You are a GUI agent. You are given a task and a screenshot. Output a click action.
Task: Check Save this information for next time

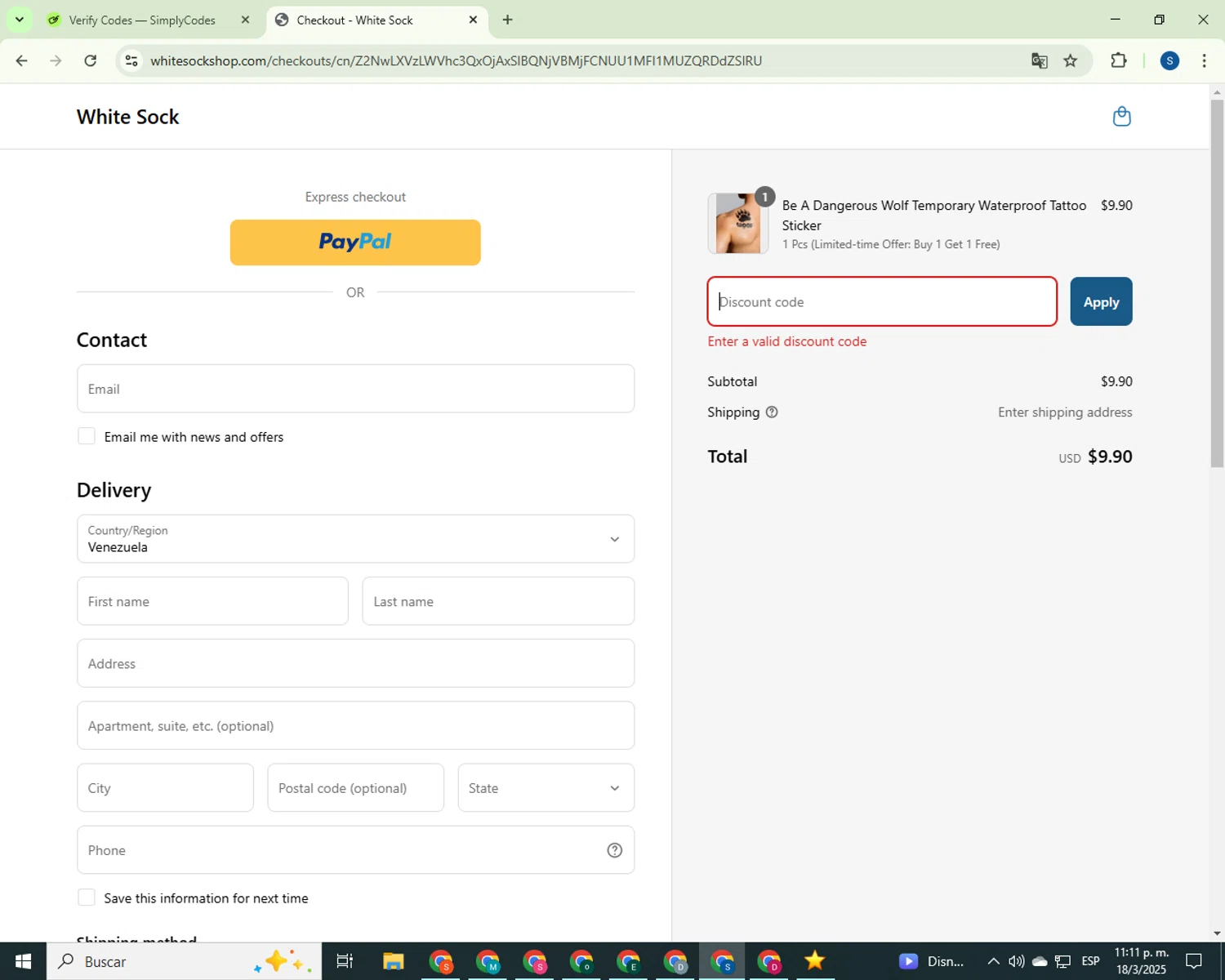(x=87, y=898)
